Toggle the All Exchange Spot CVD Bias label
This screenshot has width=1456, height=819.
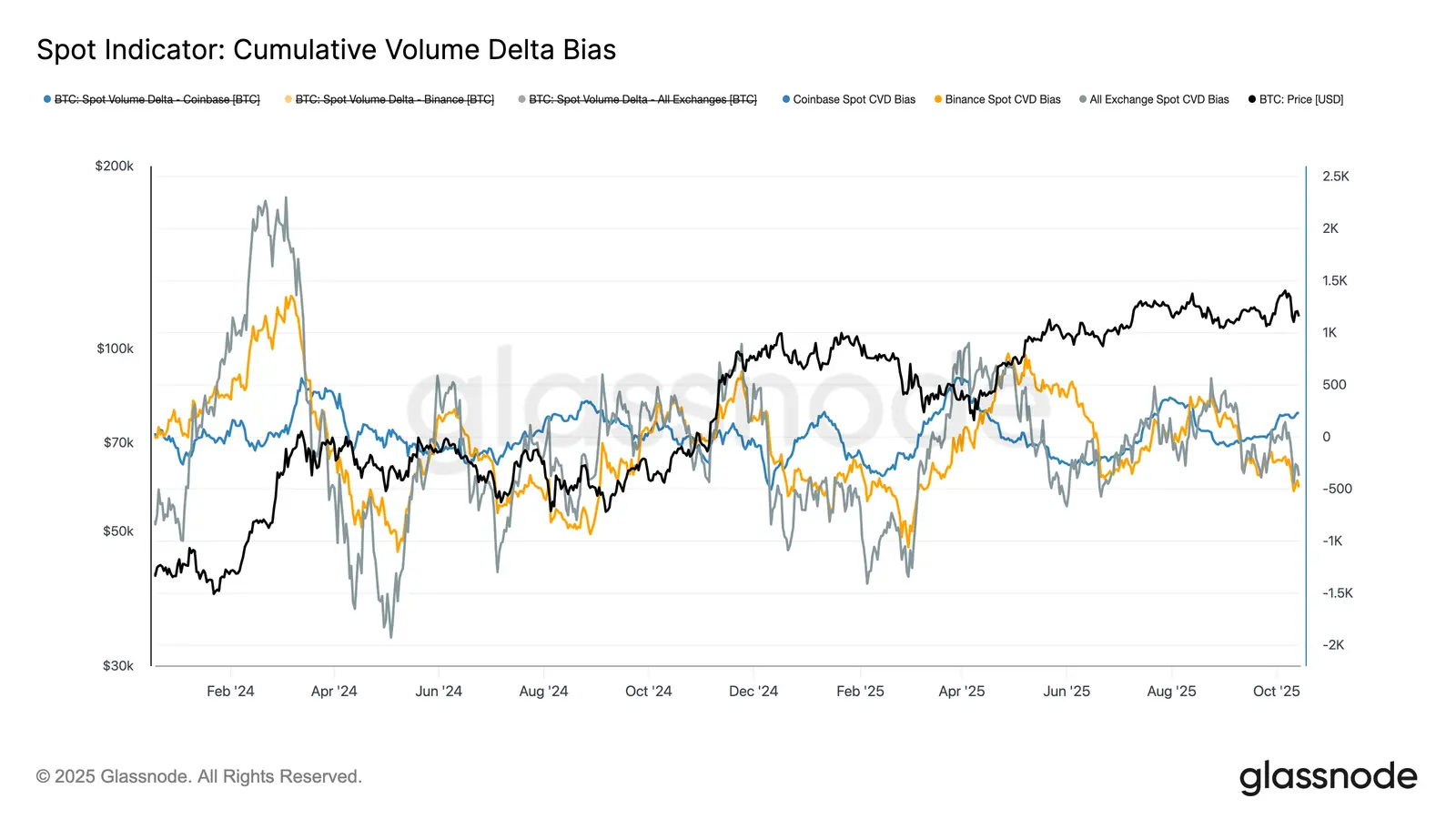click(x=1158, y=99)
